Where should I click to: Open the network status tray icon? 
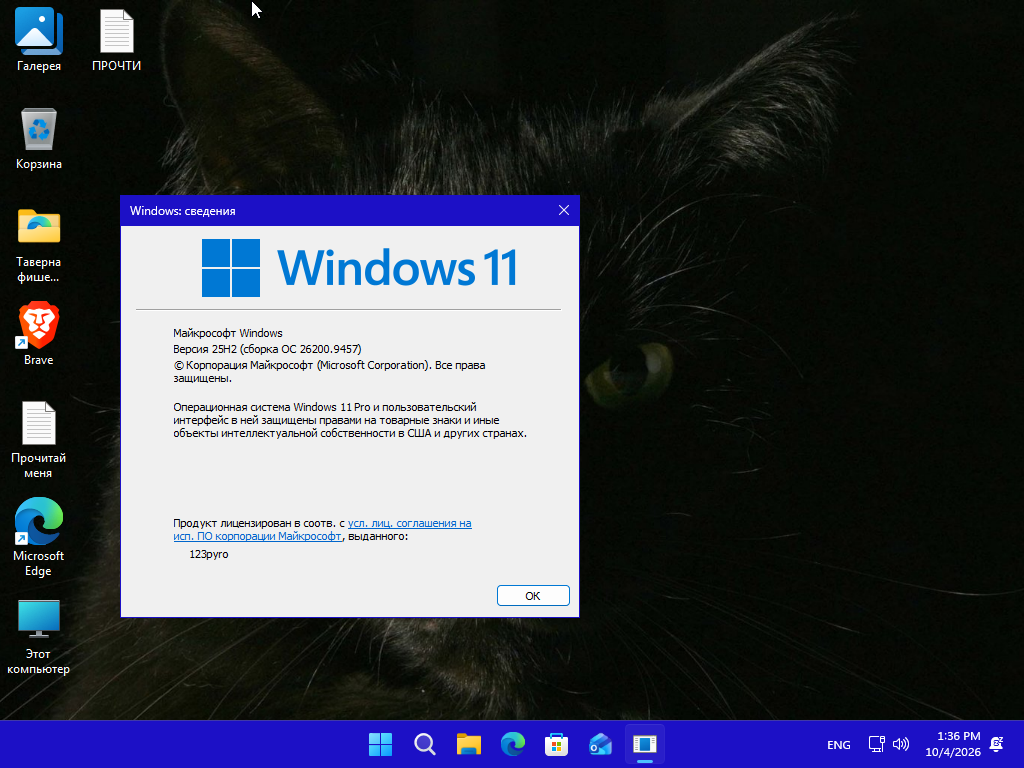point(876,744)
